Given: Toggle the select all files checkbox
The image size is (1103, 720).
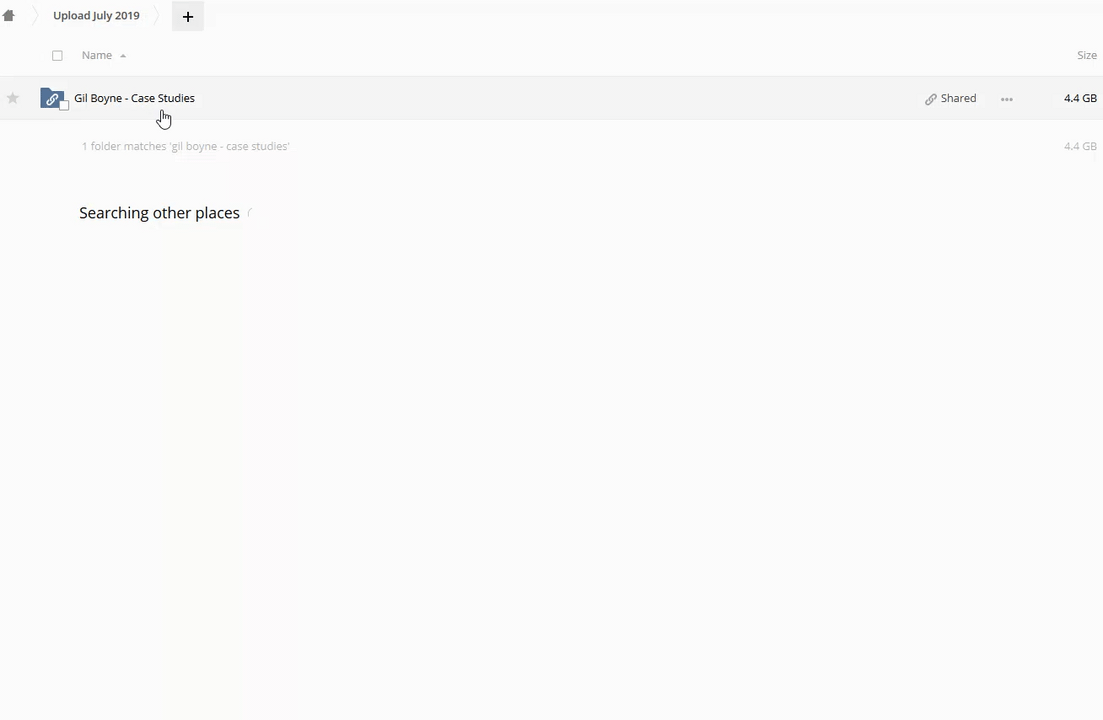Looking at the screenshot, I should pyautogui.click(x=58, y=56).
